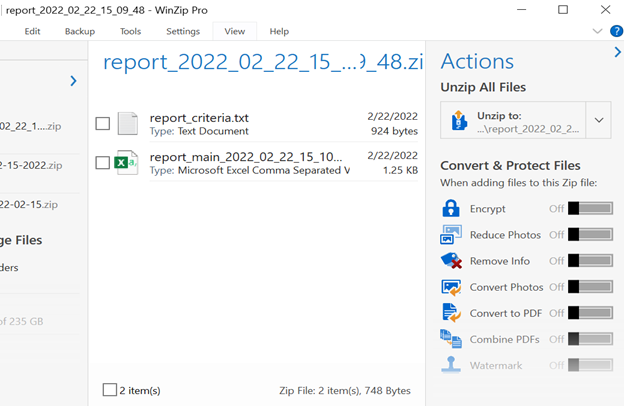
Task: Click the Excel CSV file icon
Action: pos(127,163)
